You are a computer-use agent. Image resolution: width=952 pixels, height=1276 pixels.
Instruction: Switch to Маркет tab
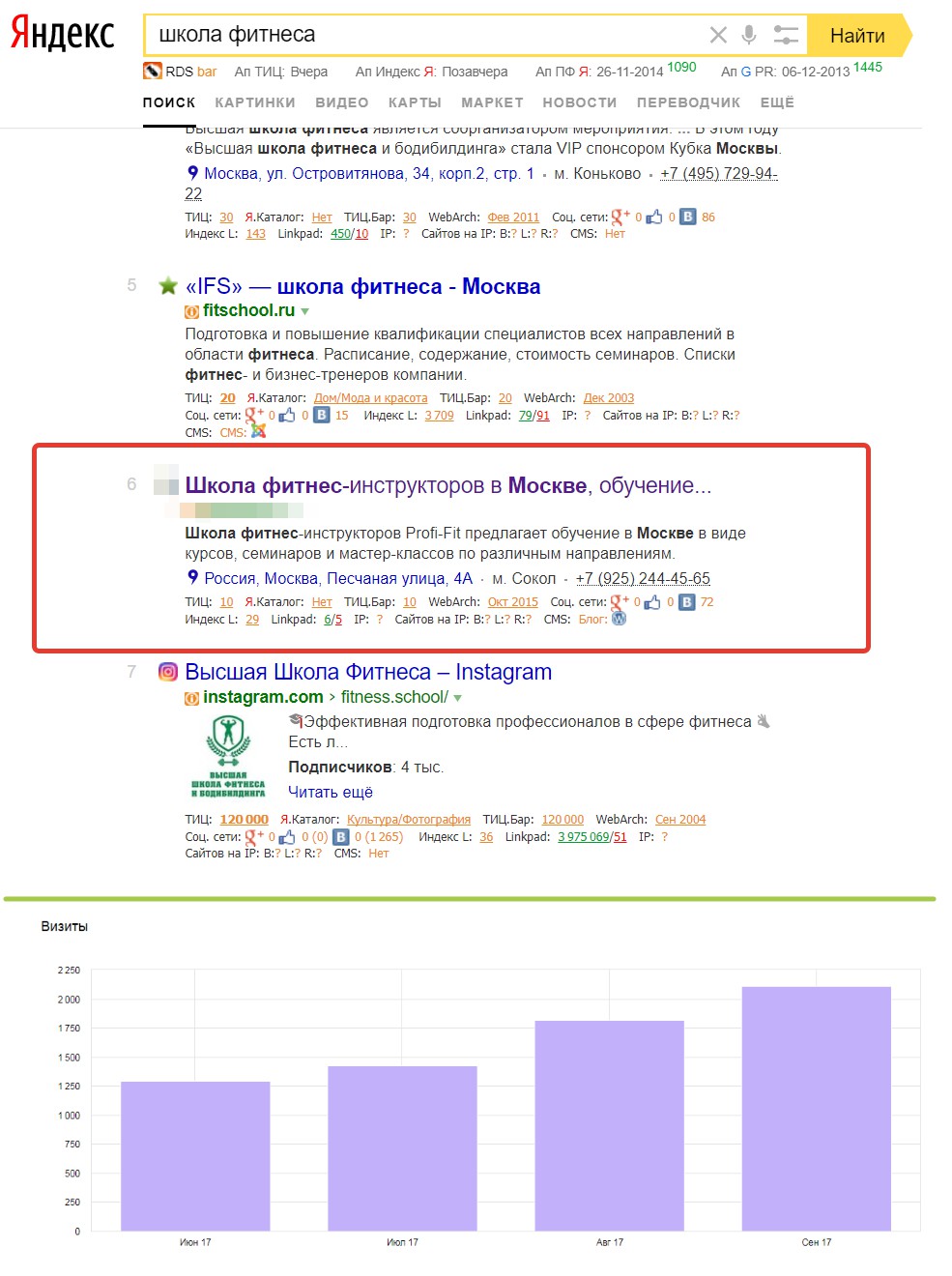pyautogui.click(x=492, y=102)
